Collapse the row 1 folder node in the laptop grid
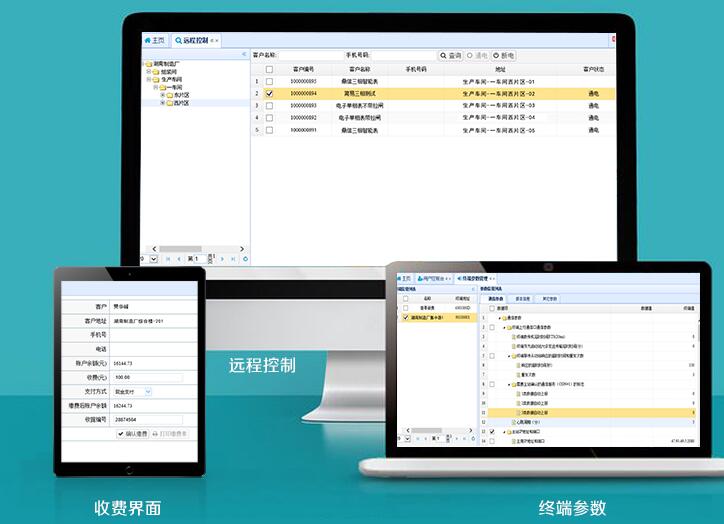The height and width of the screenshot is (524, 724). pyautogui.click(x=499, y=318)
